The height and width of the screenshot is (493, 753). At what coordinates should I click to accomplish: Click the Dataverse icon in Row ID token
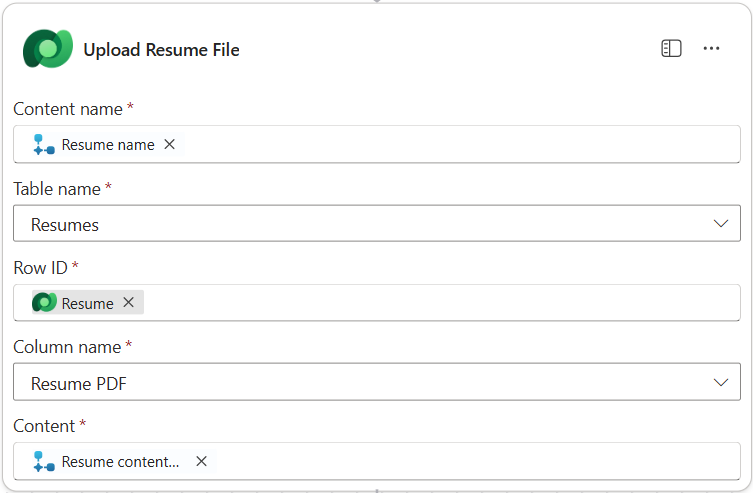(44, 302)
